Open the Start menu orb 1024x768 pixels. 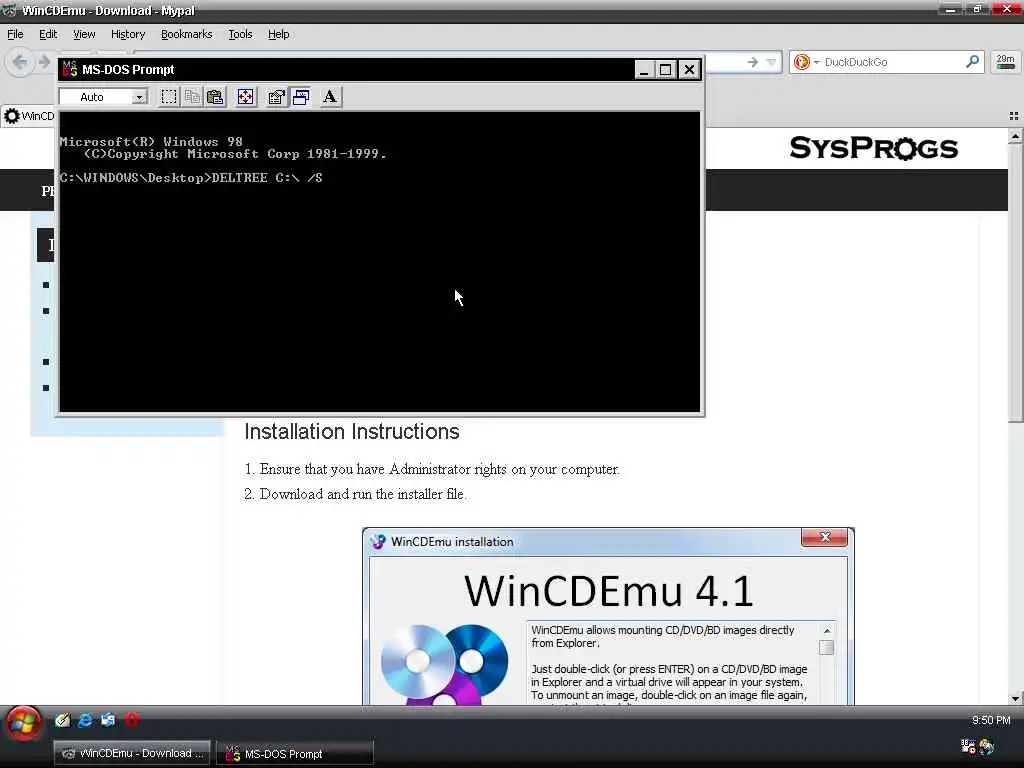click(x=24, y=725)
